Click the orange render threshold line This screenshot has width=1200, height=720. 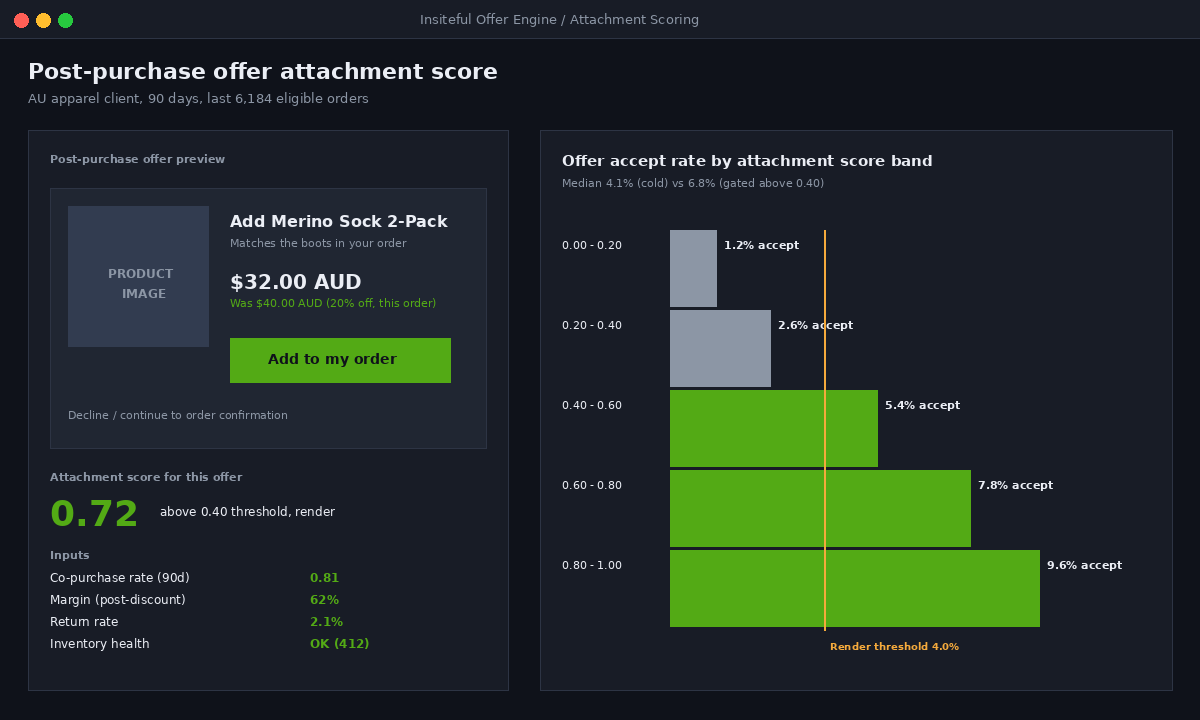tap(825, 430)
